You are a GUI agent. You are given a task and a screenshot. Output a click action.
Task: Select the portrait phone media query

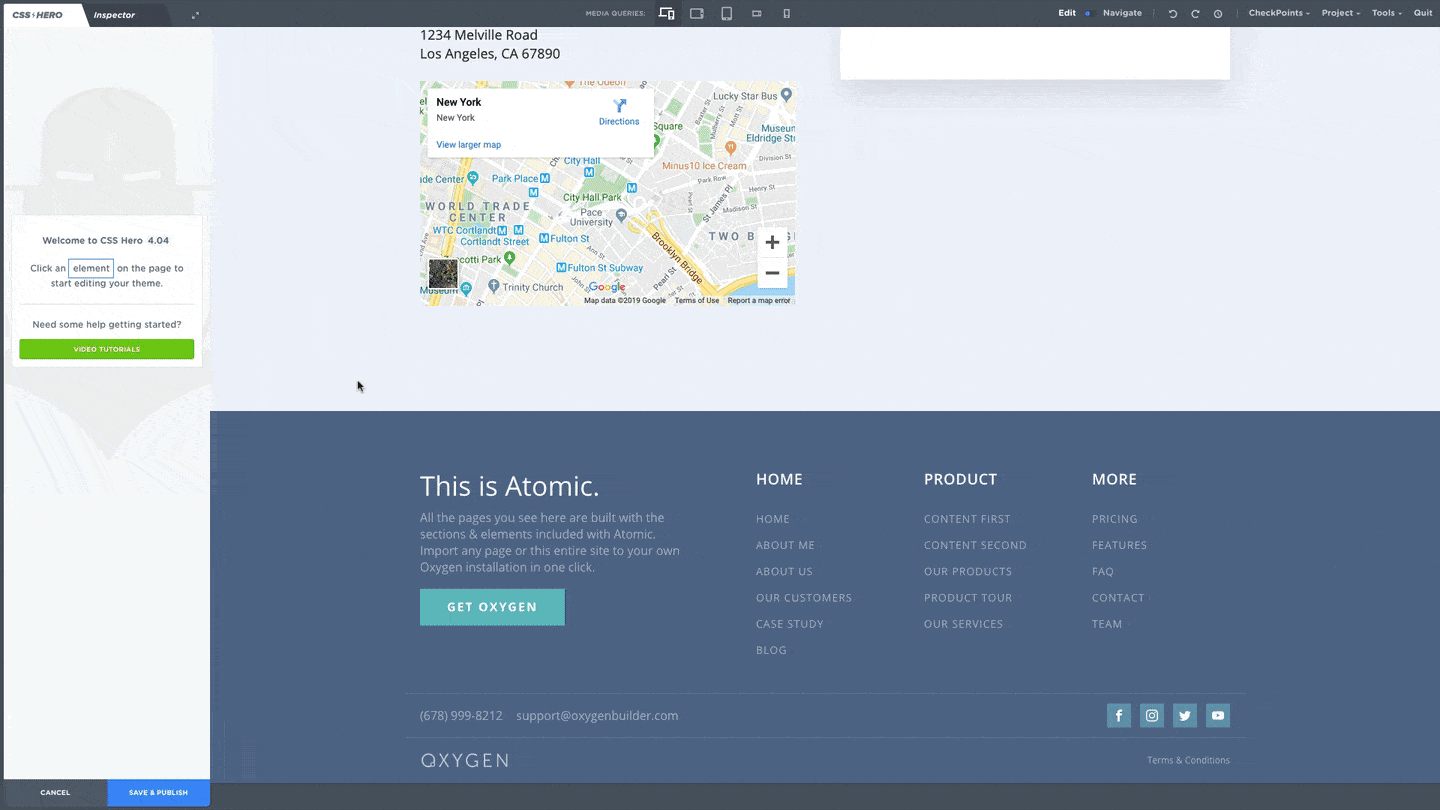click(787, 14)
